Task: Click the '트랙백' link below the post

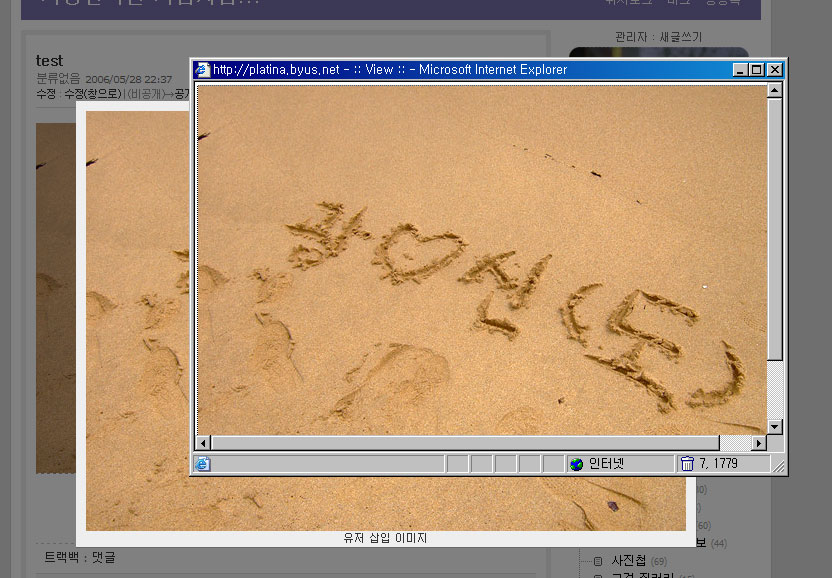Action: (x=62, y=557)
